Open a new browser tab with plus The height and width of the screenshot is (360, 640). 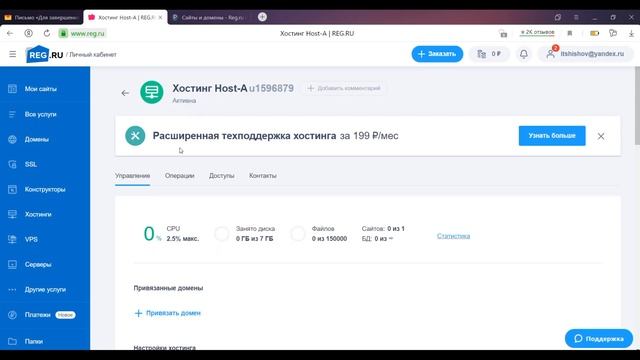pos(262,17)
